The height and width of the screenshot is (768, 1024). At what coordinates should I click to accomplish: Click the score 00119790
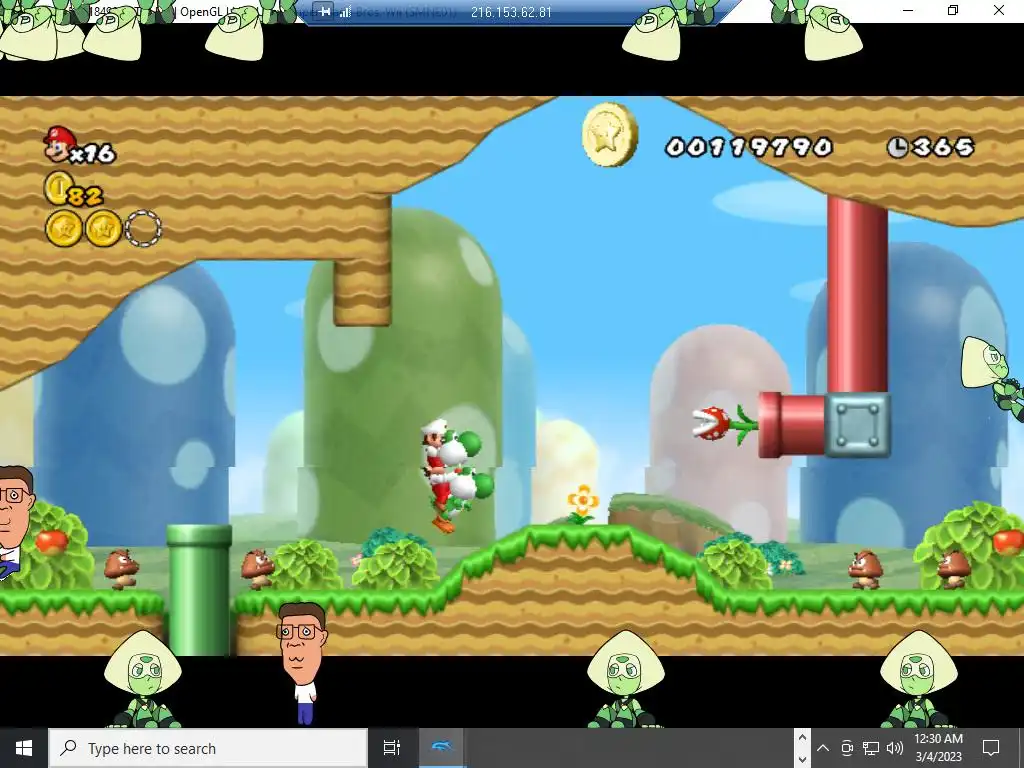(749, 147)
